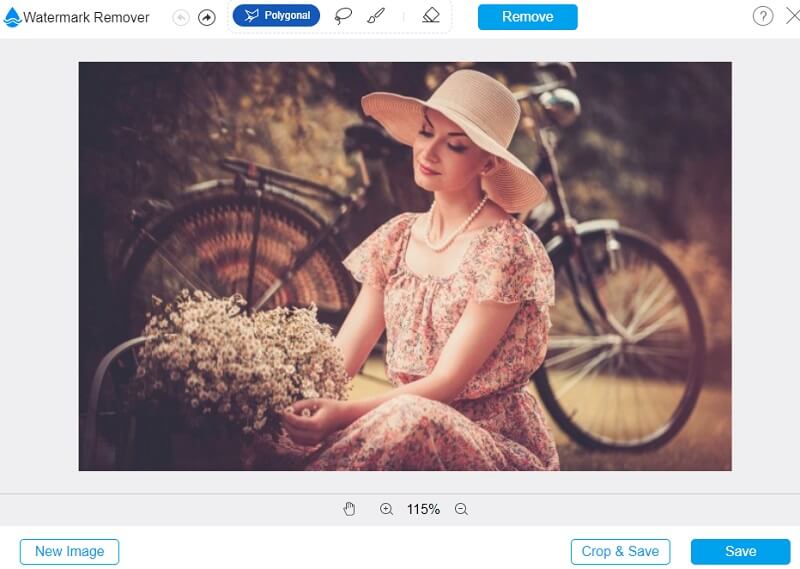This screenshot has height=569, width=800.
Task: Close the Watermark Remover window
Action: [x=789, y=16]
